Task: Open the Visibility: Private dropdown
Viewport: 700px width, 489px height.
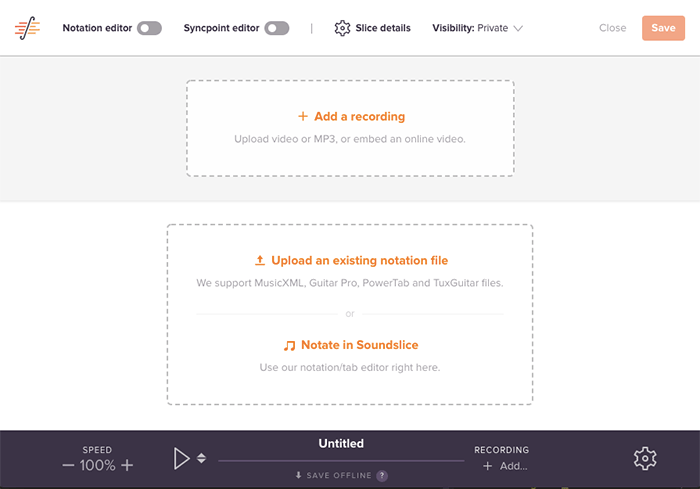Action: click(477, 28)
